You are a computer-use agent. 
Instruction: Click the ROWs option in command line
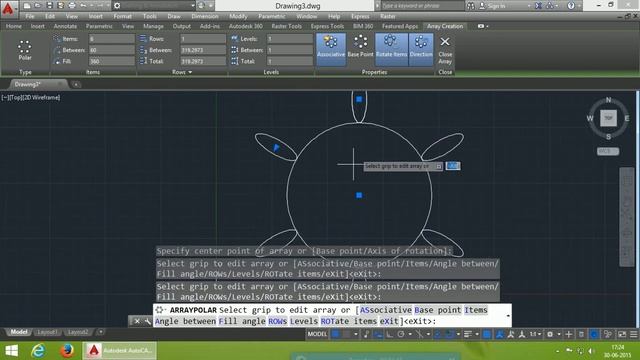coord(278,321)
